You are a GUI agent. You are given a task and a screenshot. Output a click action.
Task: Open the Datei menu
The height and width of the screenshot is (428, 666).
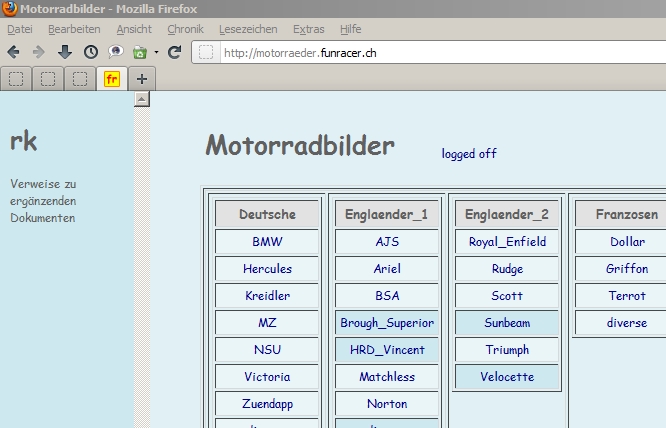pyautogui.click(x=20, y=29)
